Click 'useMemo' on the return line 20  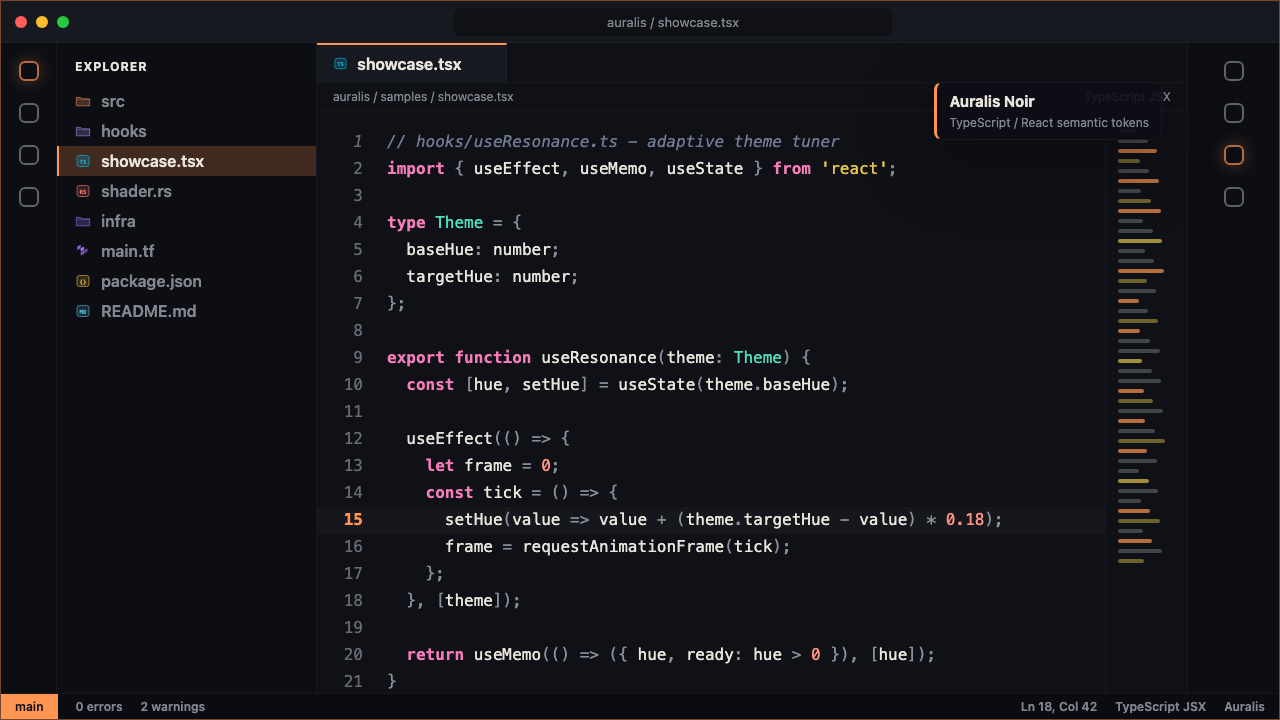coord(507,654)
